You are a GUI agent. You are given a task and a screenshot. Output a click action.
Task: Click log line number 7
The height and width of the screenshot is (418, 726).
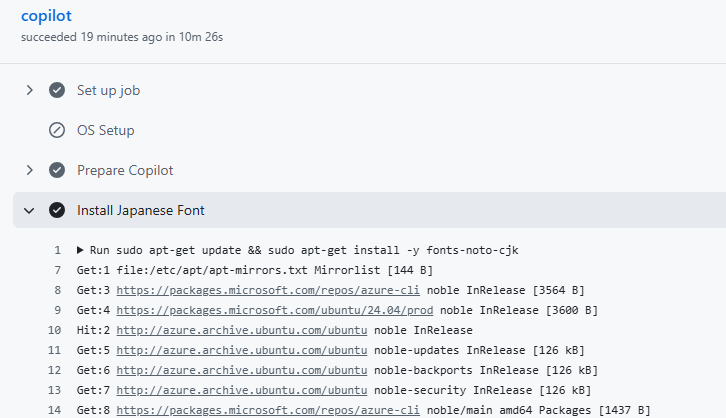[57, 270]
